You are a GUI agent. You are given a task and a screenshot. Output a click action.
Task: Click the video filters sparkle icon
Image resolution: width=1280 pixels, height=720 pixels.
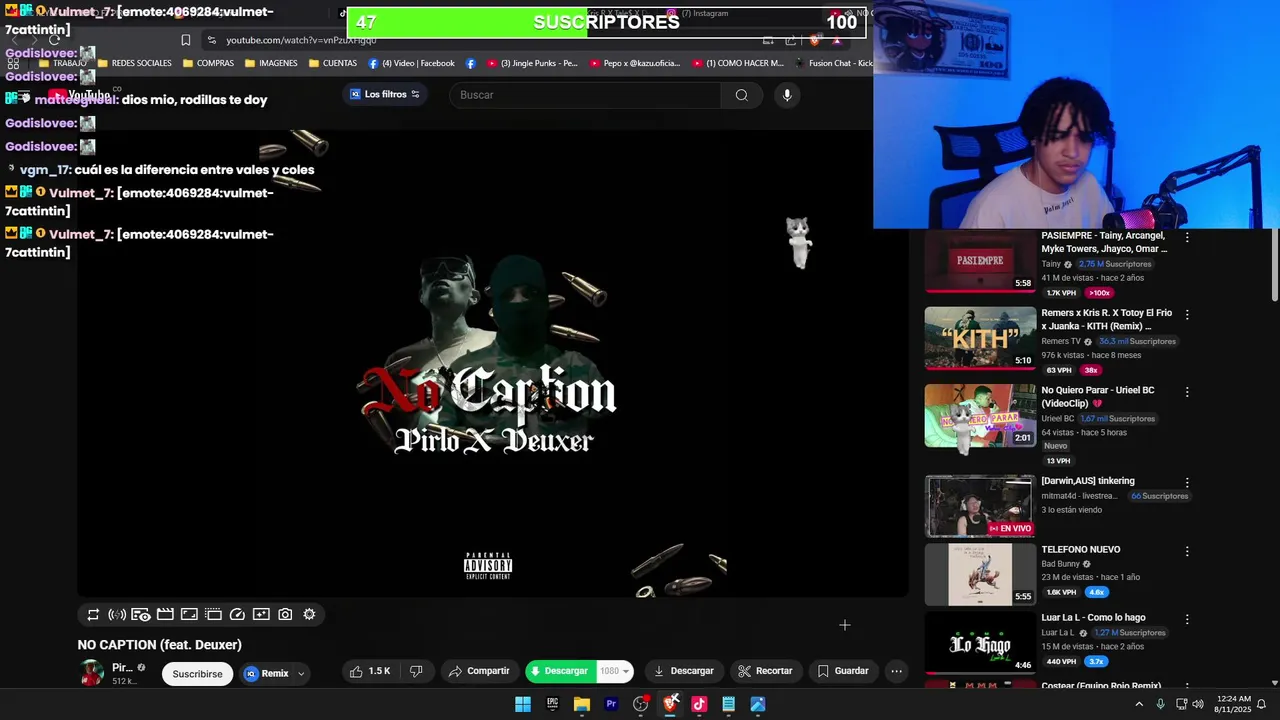[x=261, y=615]
